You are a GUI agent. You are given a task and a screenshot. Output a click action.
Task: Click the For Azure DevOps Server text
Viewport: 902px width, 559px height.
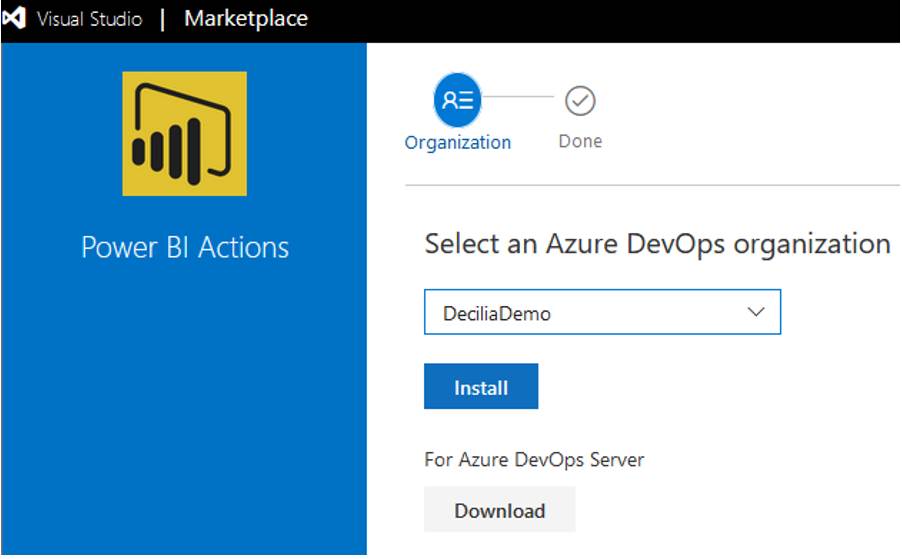pos(534,460)
